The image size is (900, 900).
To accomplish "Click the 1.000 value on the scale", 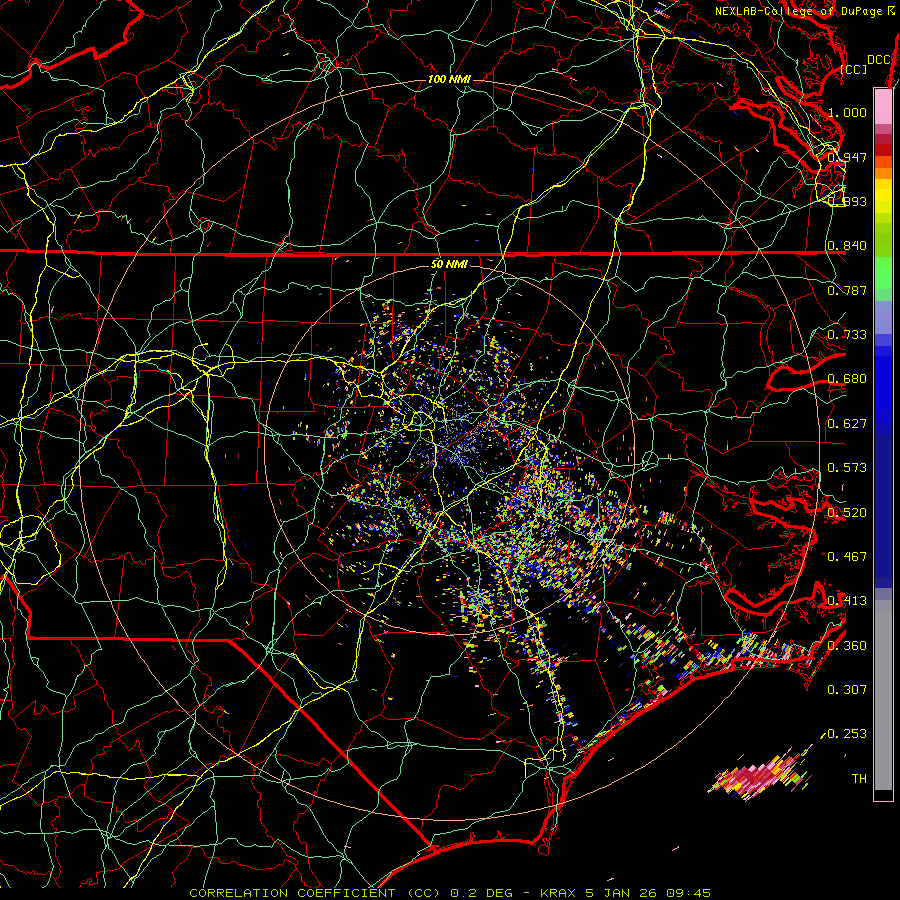I will coord(847,112).
